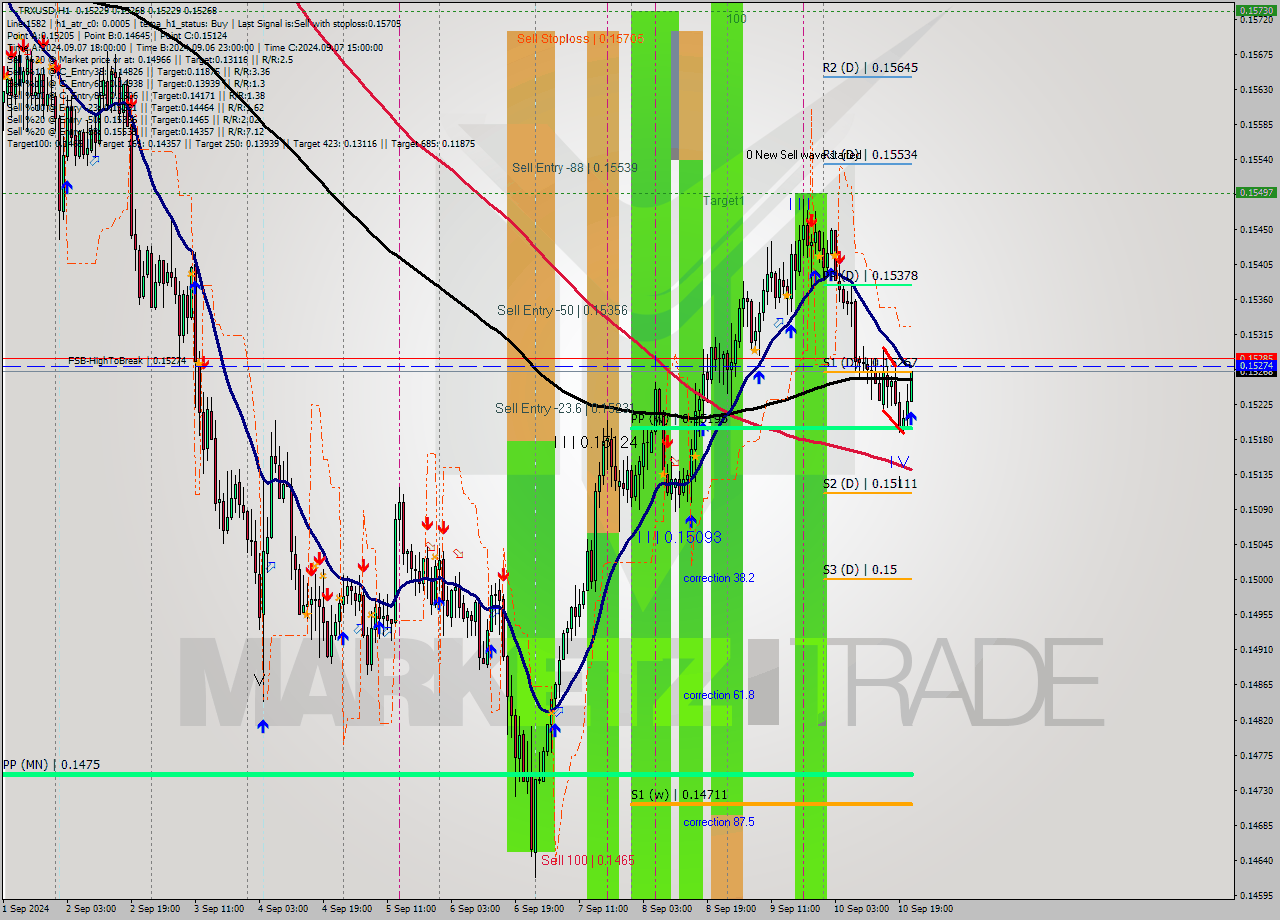This screenshot has width=1280, height=920.
Task: Click the 'Sell Entry -23.6 | 0.15231' label
Action: [567, 408]
